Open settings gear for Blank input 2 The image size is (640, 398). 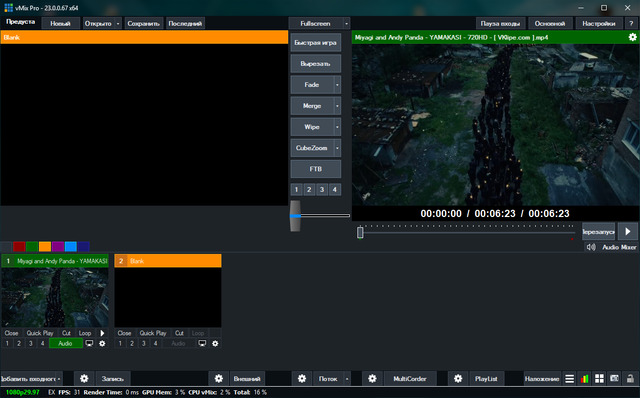215,343
